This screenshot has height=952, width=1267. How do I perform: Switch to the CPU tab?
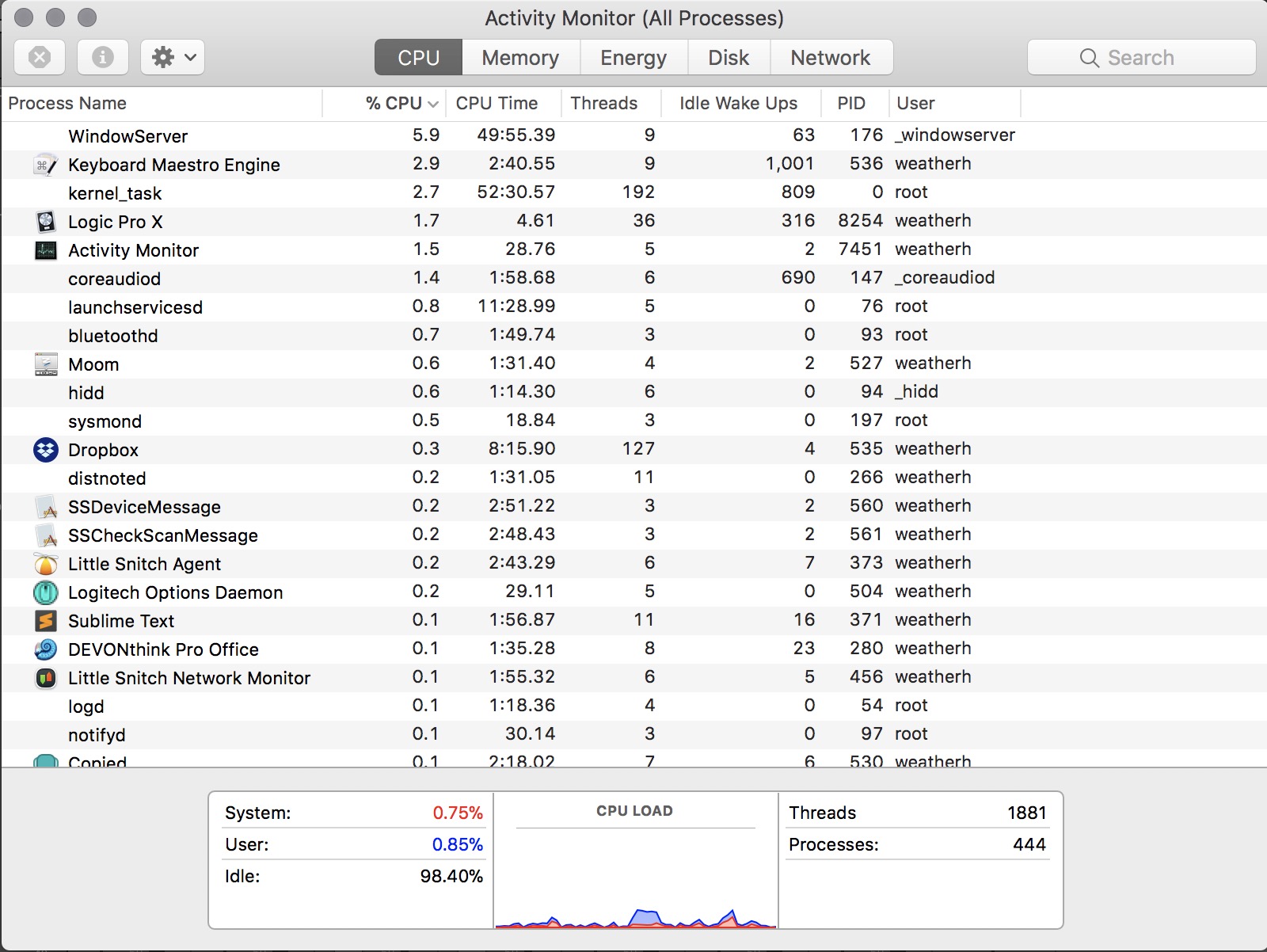pos(418,57)
